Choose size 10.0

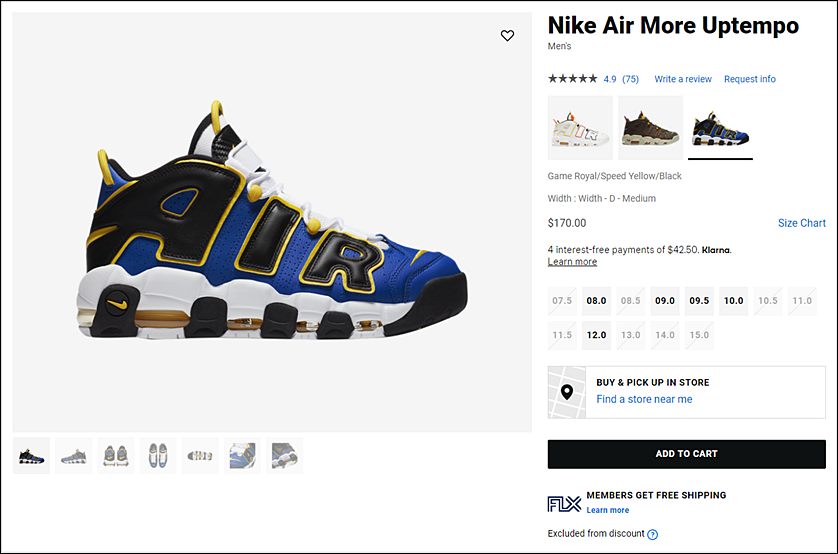(733, 301)
